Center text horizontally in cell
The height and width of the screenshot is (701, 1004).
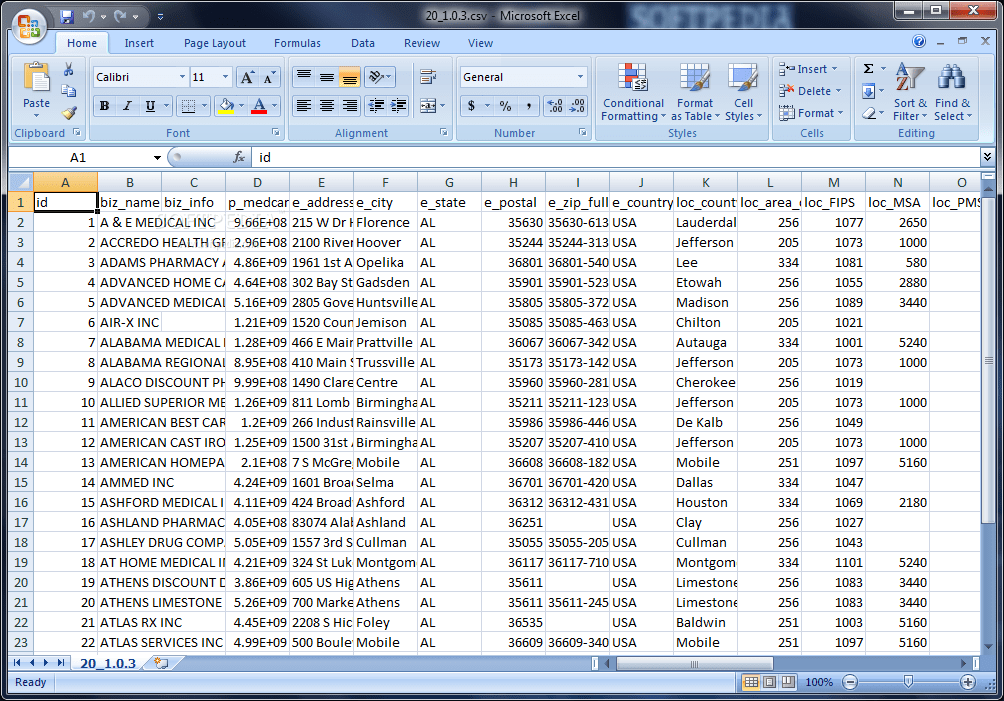click(x=327, y=106)
